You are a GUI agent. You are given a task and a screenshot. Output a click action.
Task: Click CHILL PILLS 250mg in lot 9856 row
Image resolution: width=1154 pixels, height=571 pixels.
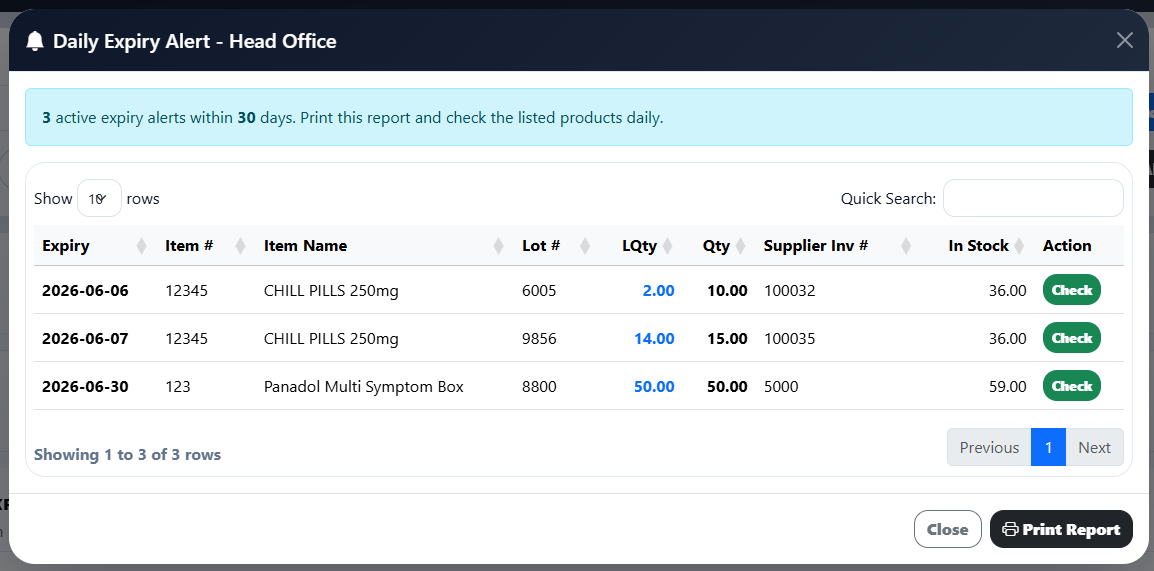331,338
